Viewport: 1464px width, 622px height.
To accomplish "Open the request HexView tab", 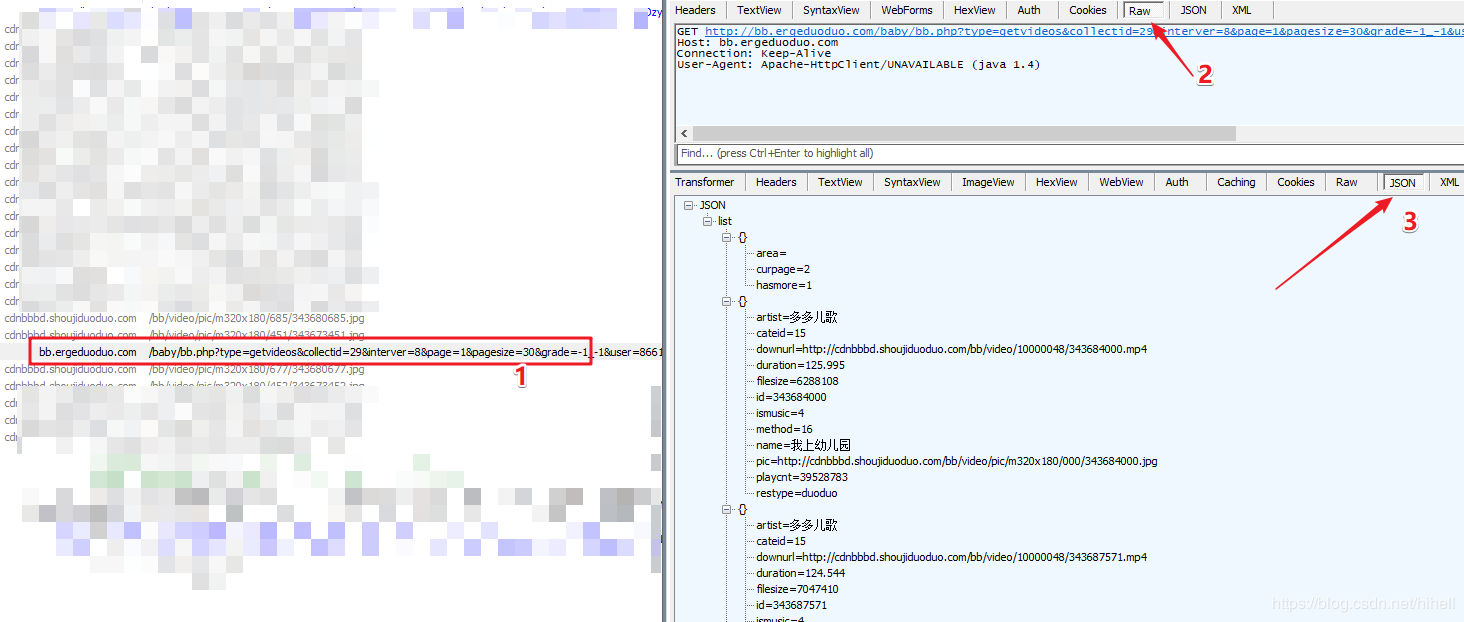I will [x=974, y=10].
